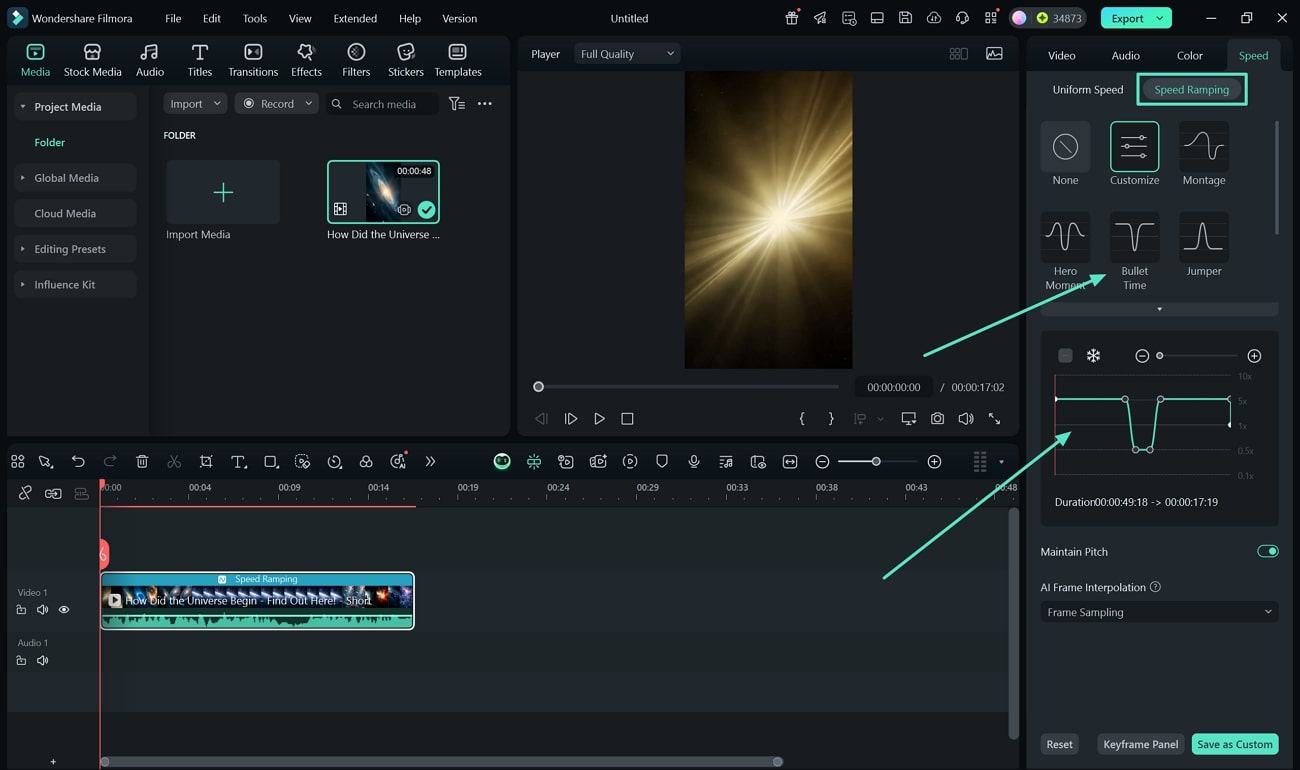Collapse the Project Media tree item
1300x770 pixels.
click(23, 107)
